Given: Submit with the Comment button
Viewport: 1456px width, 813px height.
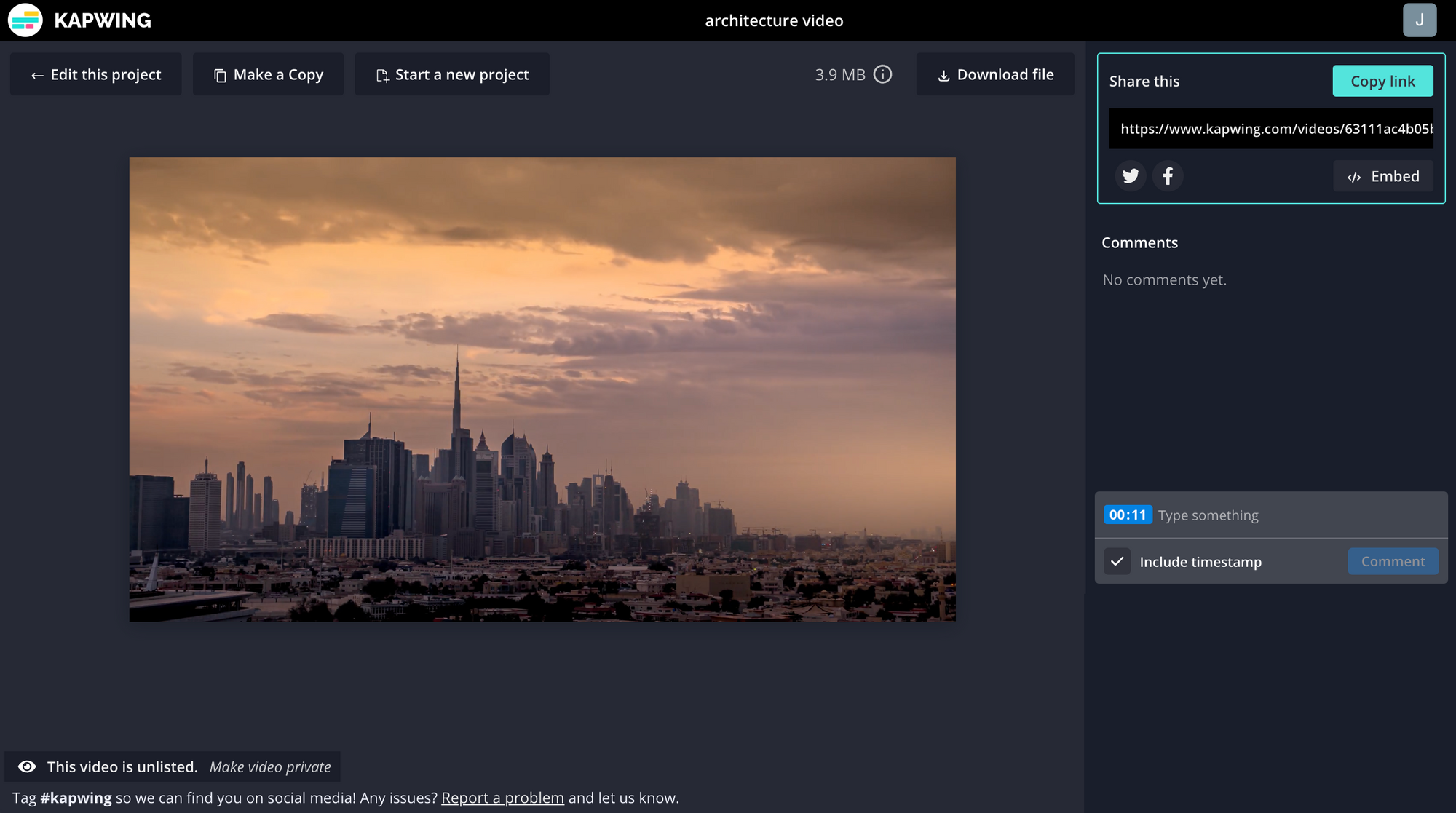Looking at the screenshot, I should tap(1392, 561).
